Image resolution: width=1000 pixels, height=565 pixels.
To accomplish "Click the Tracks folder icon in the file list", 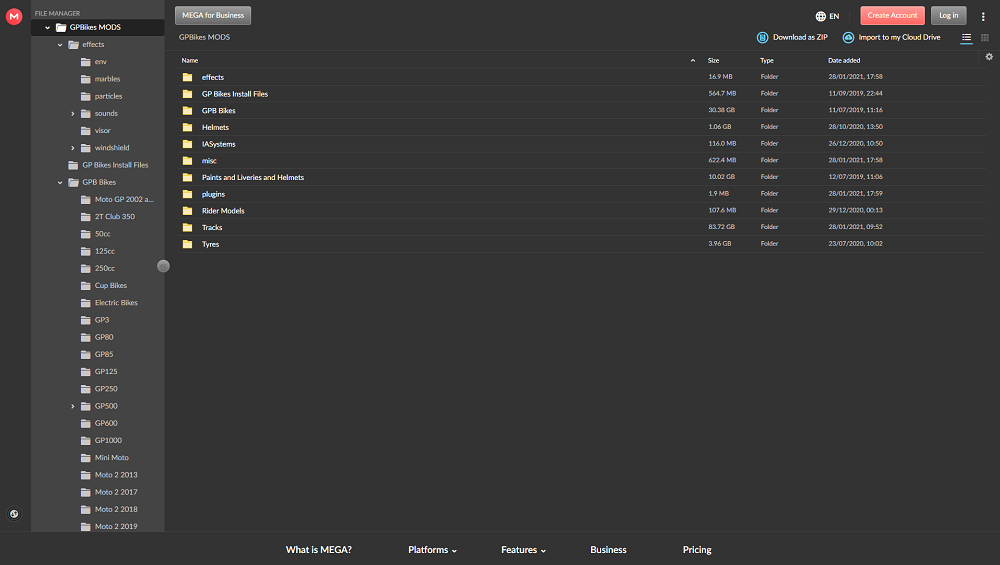I will [x=188, y=227].
